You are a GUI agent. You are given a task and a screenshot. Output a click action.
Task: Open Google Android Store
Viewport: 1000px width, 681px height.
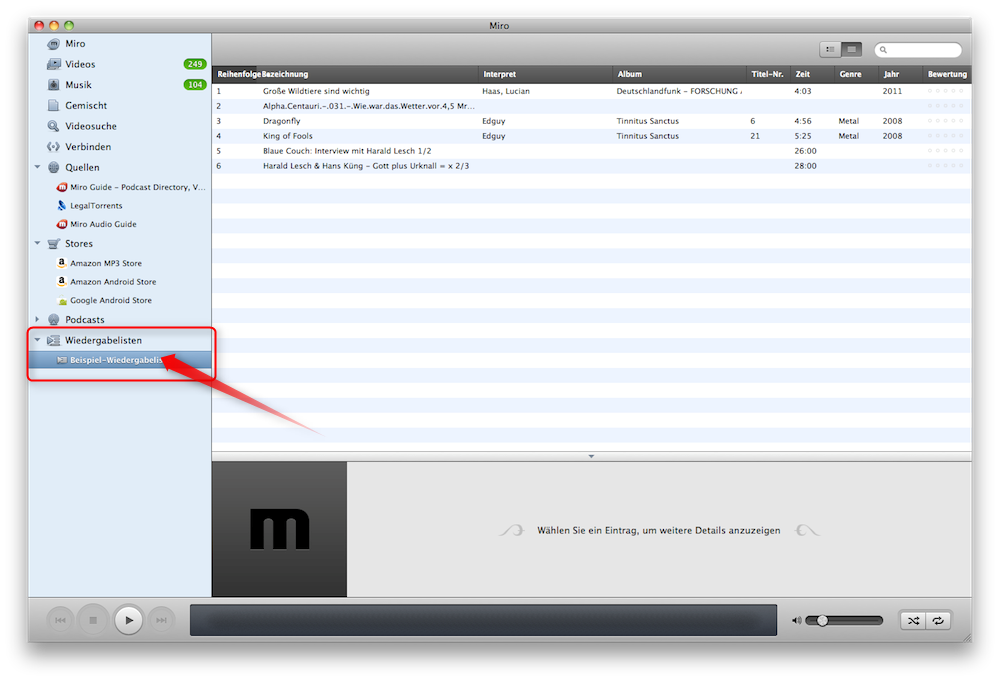[x=110, y=300]
